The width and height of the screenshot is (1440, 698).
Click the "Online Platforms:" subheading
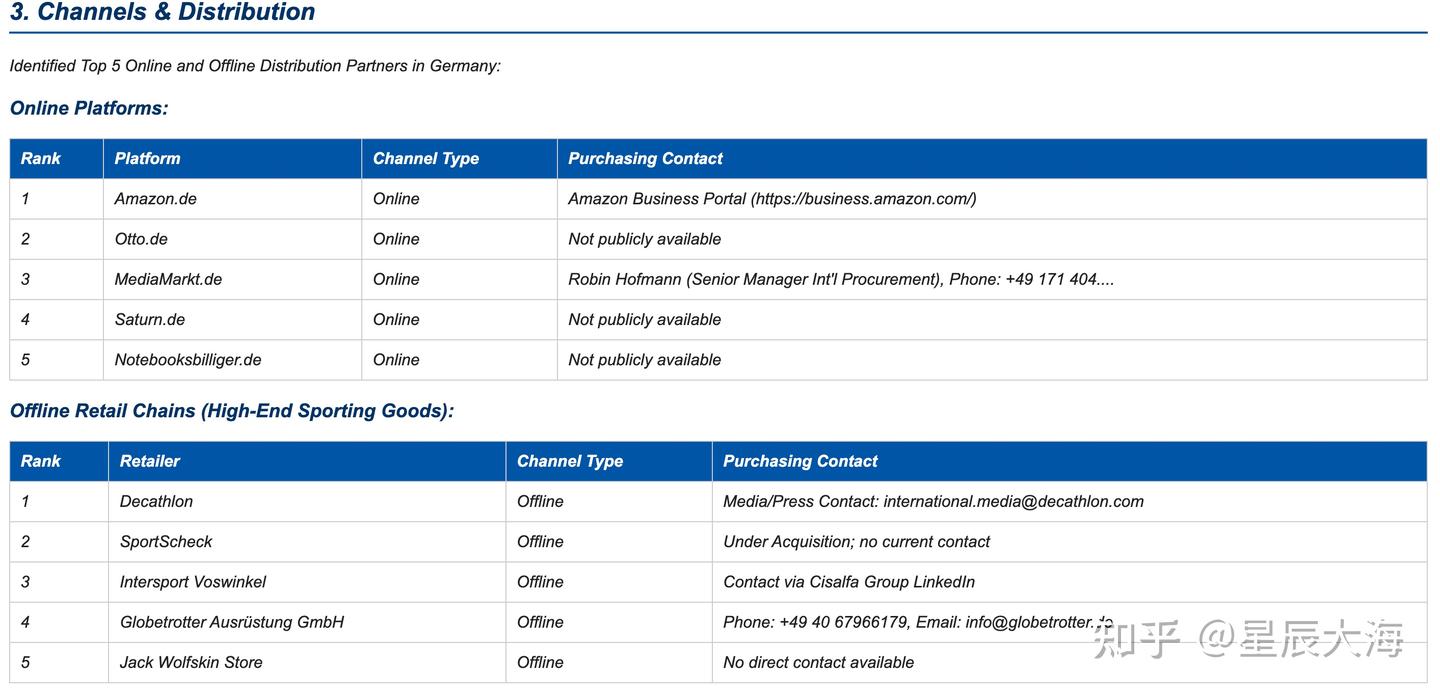[x=89, y=109]
